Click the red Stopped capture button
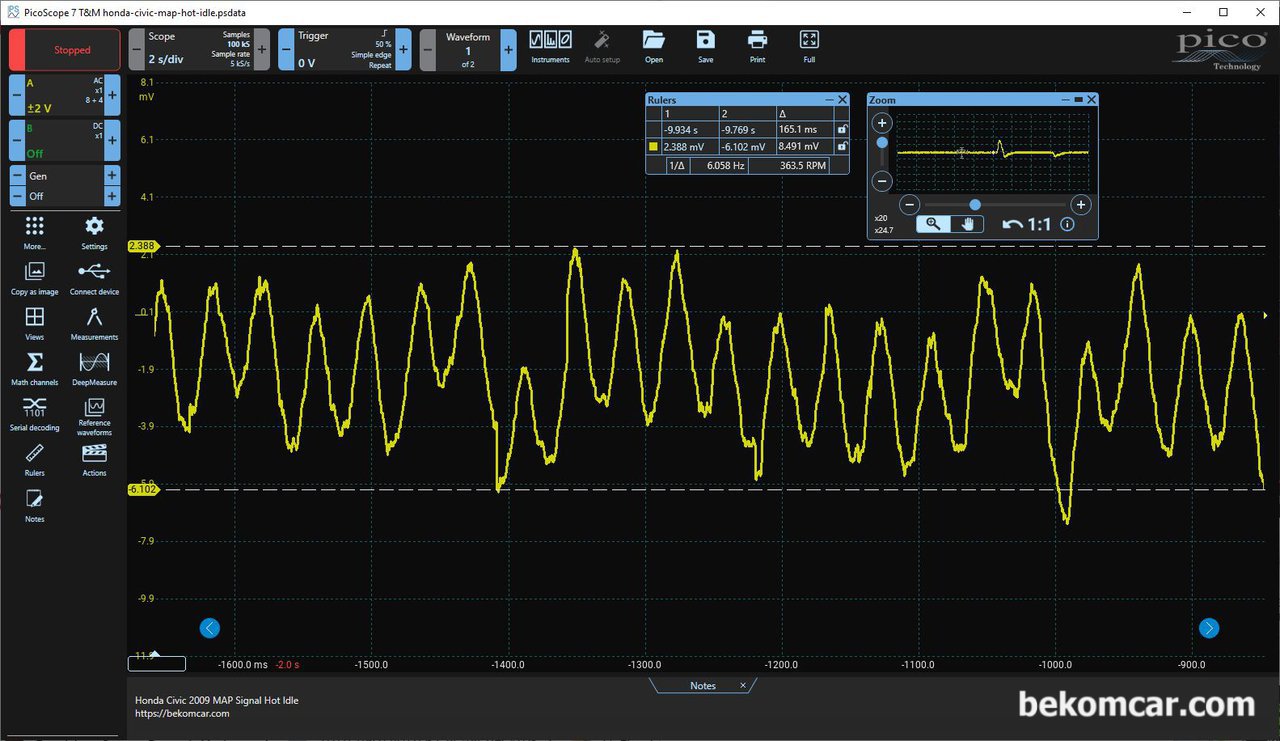 64,50
